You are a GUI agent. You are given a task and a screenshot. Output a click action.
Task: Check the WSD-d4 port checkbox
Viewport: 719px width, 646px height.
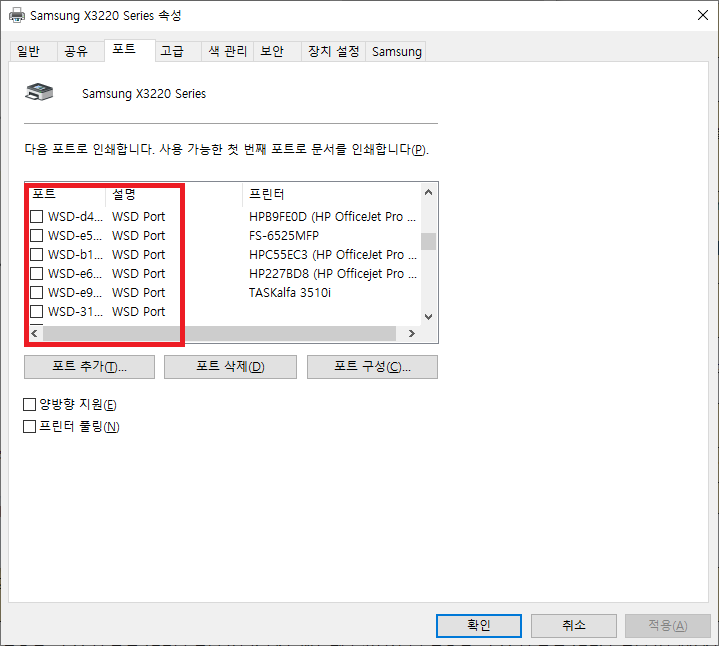(x=36, y=216)
